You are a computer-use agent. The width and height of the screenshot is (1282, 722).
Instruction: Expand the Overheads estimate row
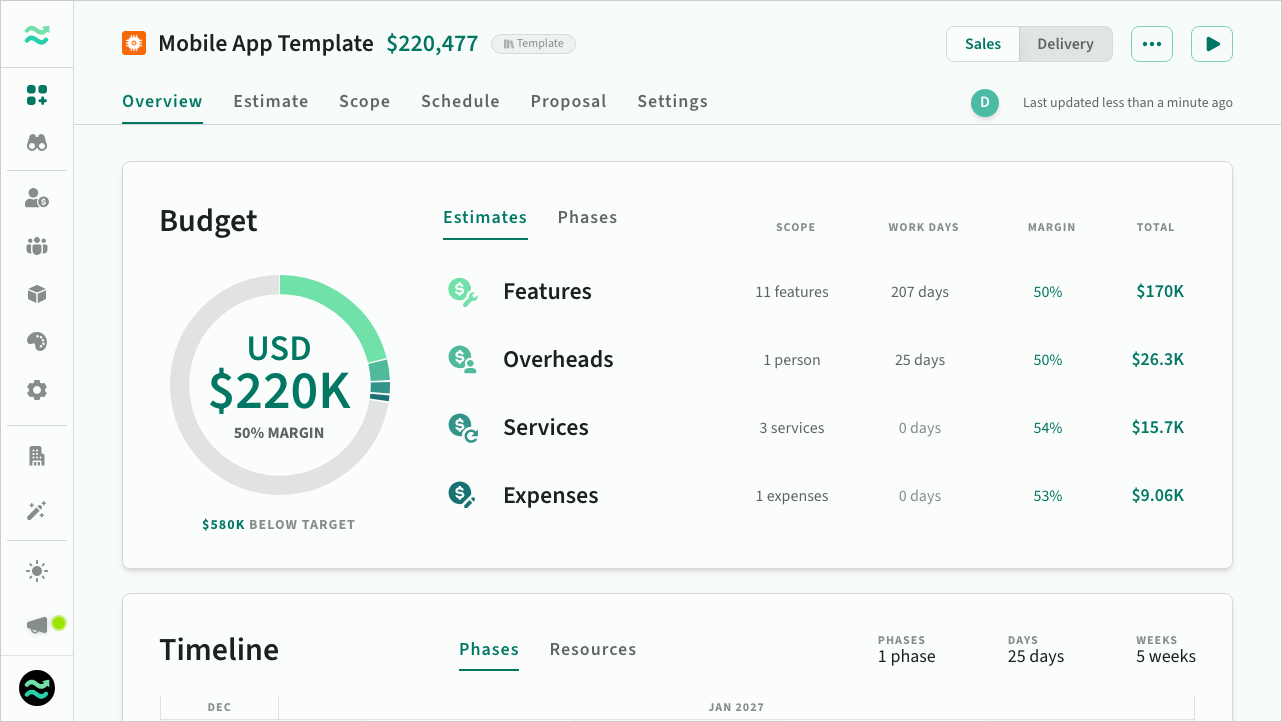tap(558, 360)
